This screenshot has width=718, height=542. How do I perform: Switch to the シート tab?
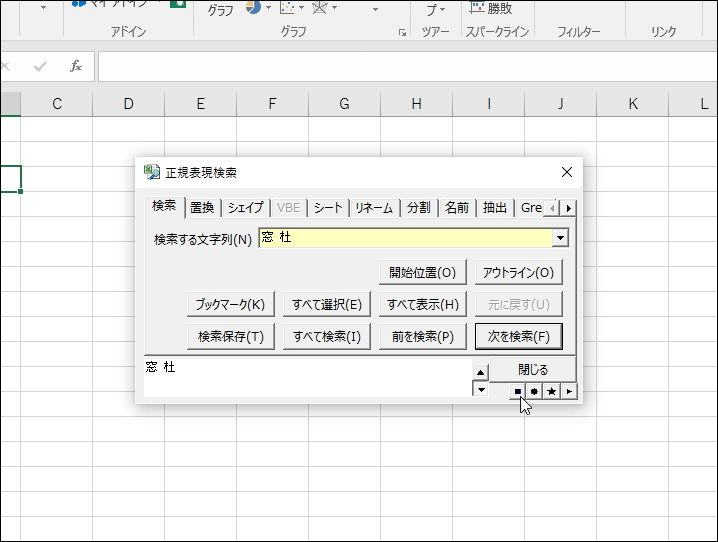328,208
